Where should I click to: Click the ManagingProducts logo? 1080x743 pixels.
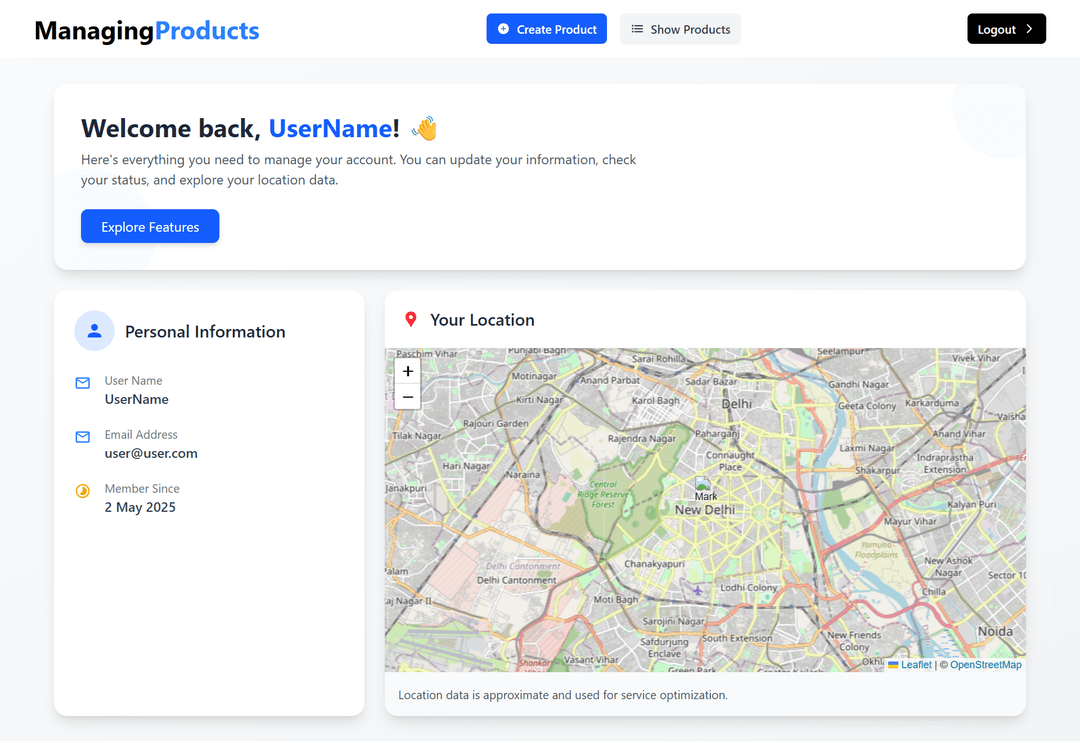[x=147, y=30]
